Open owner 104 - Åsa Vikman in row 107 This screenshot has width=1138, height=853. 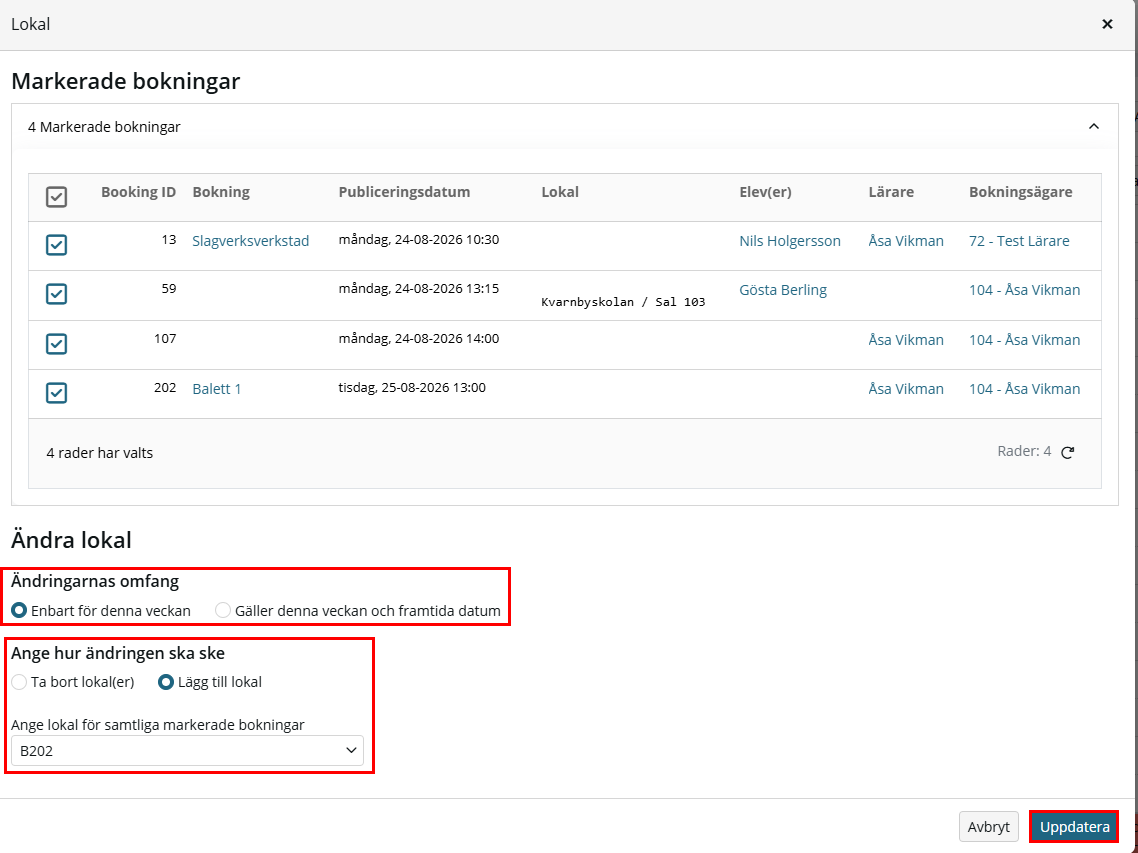tap(1024, 340)
